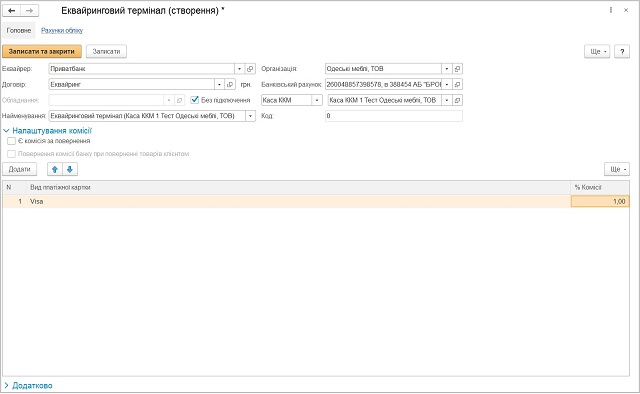The image size is (640, 394).
Task: Open the top Ще menu button
Action: (597, 51)
